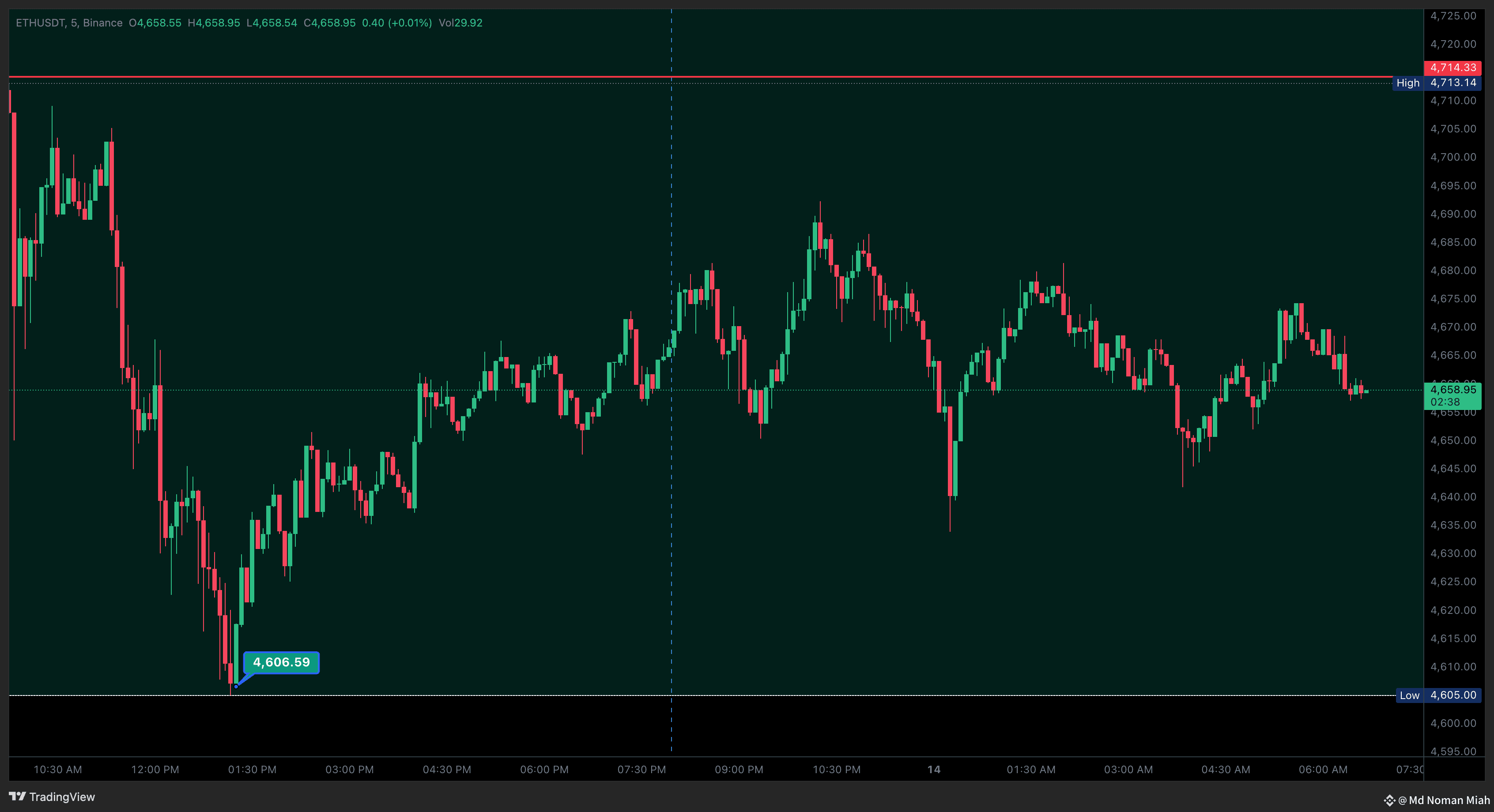Click the date label 14 on time axis
1494x812 pixels.
click(x=934, y=770)
